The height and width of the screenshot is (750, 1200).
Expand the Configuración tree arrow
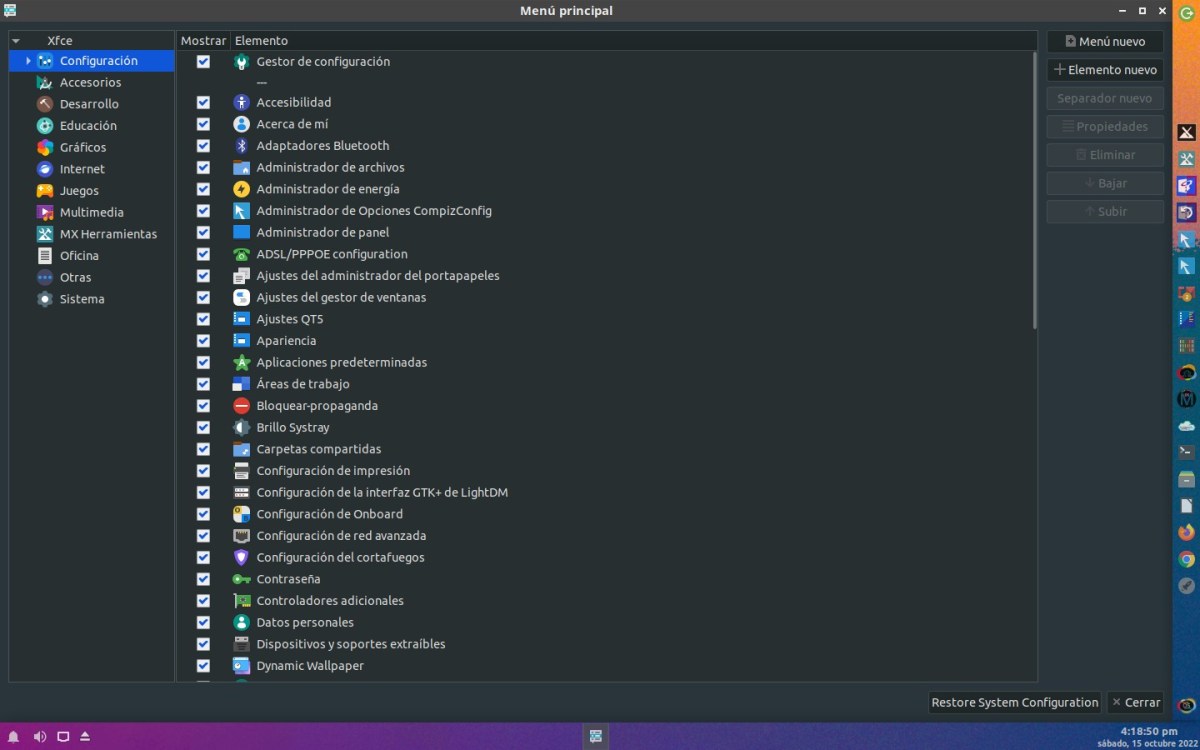(x=28, y=61)
